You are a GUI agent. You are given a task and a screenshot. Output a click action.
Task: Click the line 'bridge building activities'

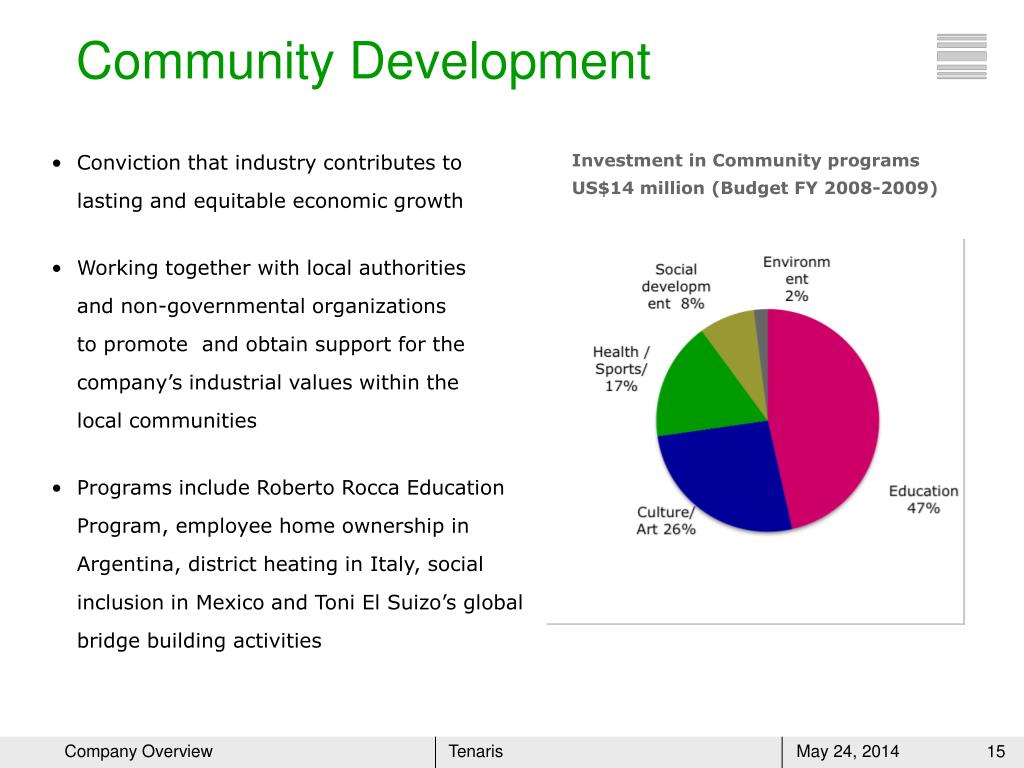coord(199,641)
